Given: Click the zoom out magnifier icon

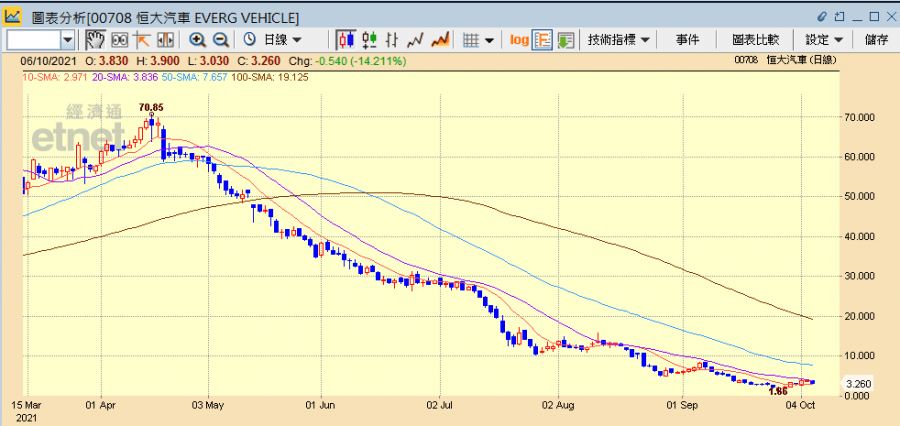Looking at the screenshot, I should pos(220,39).
